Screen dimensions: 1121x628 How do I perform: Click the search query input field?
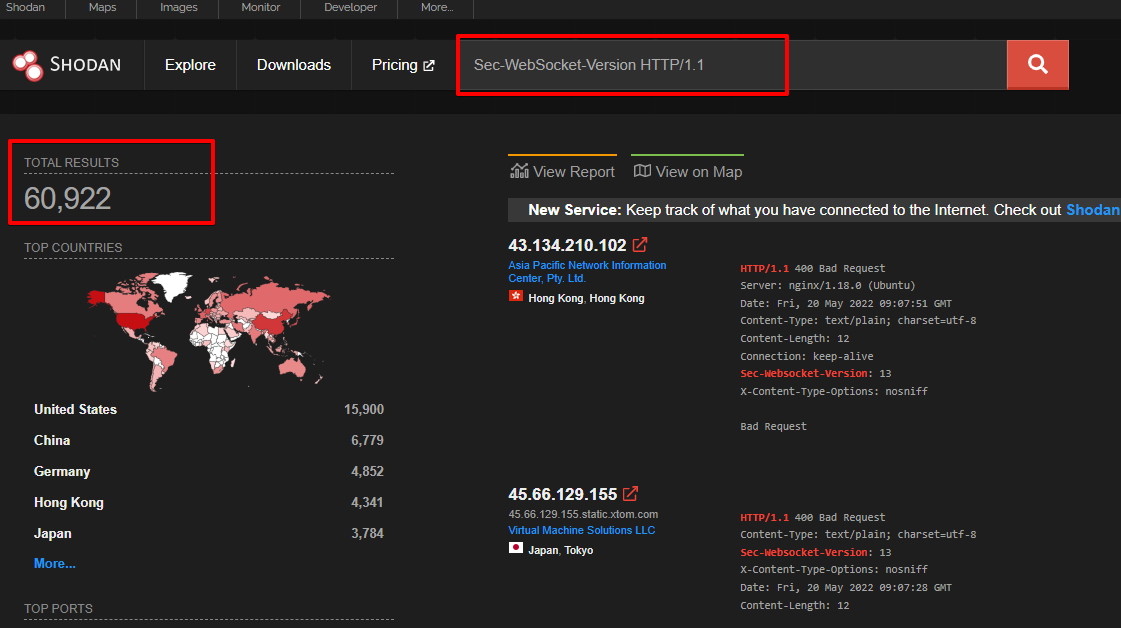733,64
